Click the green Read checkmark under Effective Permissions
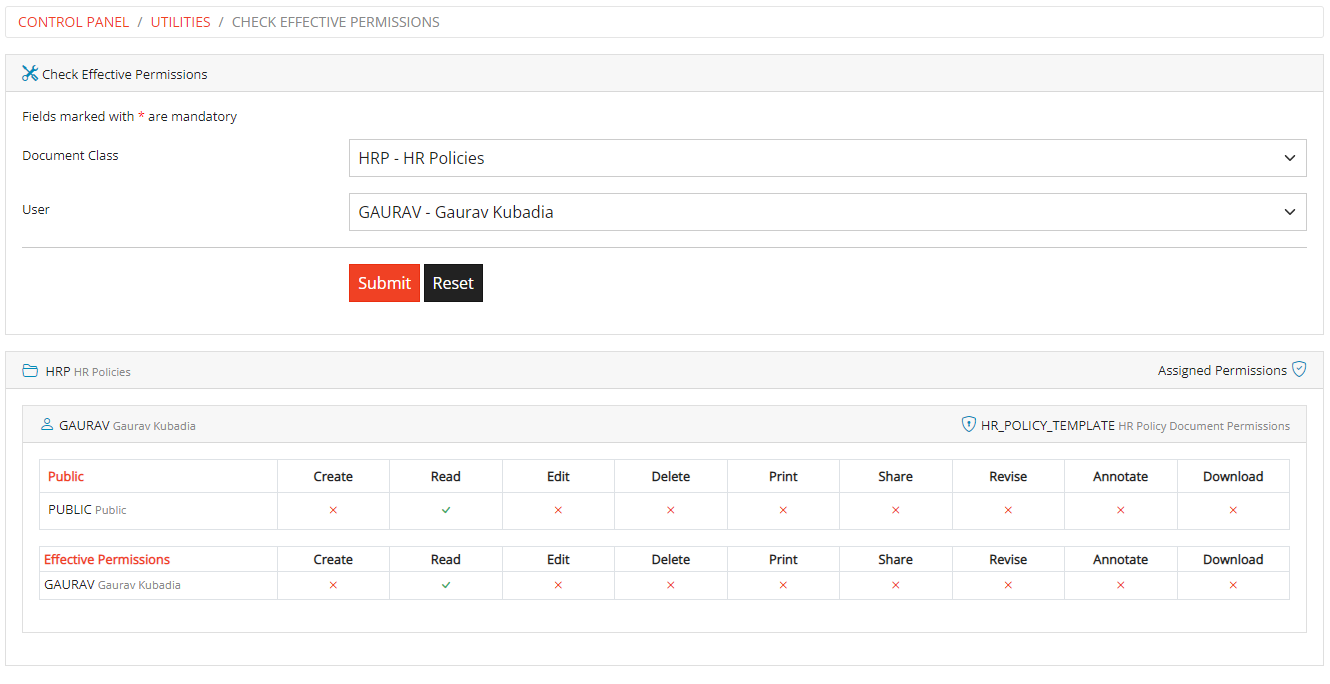1330x684 pixels. [445, 584]
